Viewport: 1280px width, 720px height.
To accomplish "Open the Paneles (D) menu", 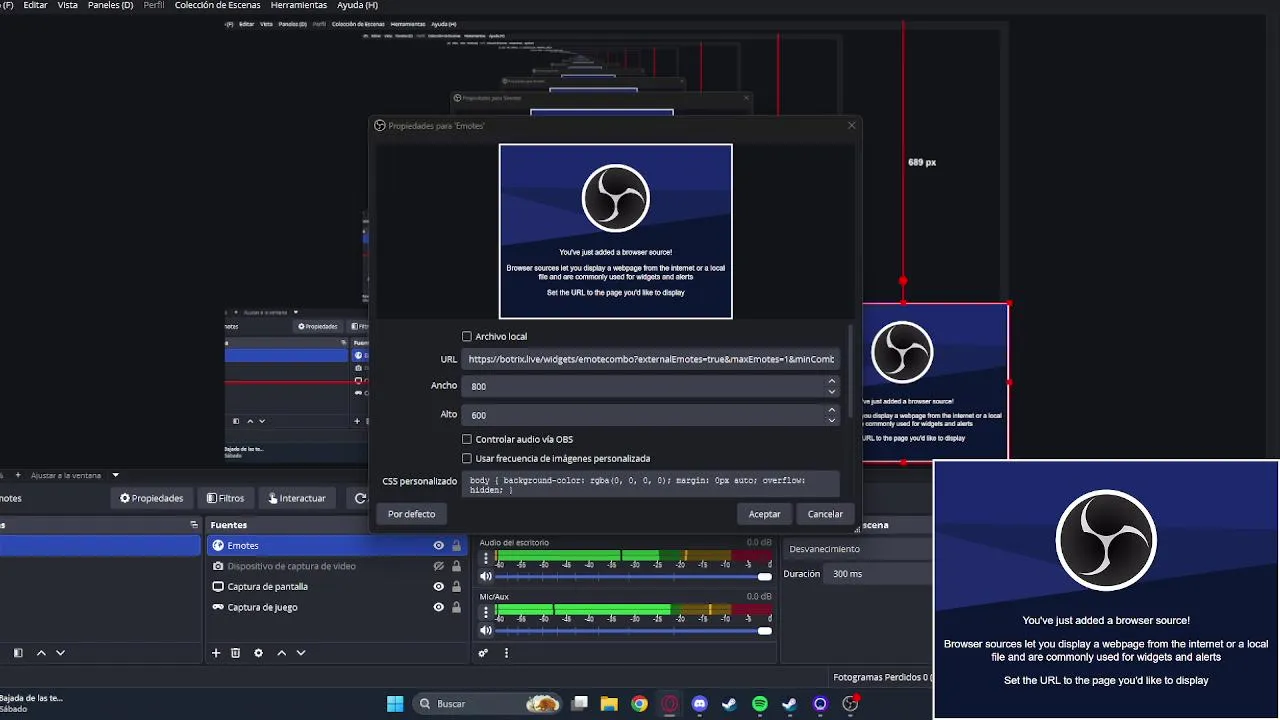I will point(110,5).
